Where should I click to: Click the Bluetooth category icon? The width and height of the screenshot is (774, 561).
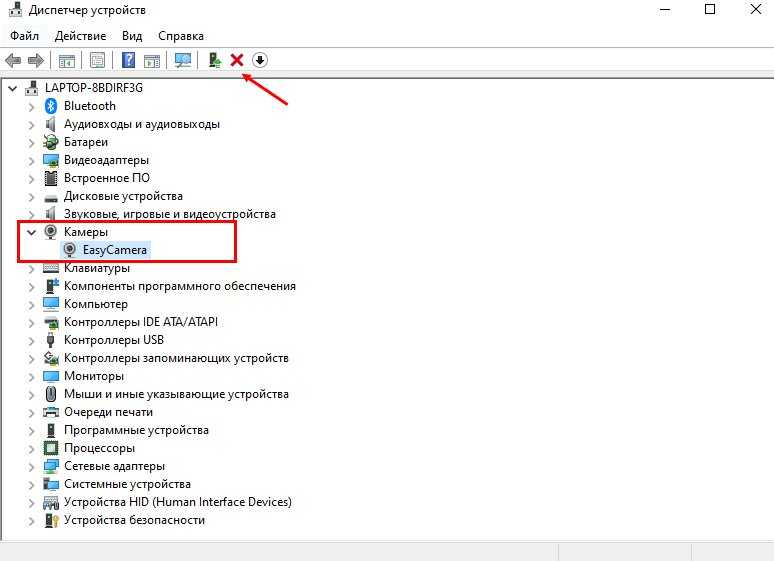coord(51,106)
